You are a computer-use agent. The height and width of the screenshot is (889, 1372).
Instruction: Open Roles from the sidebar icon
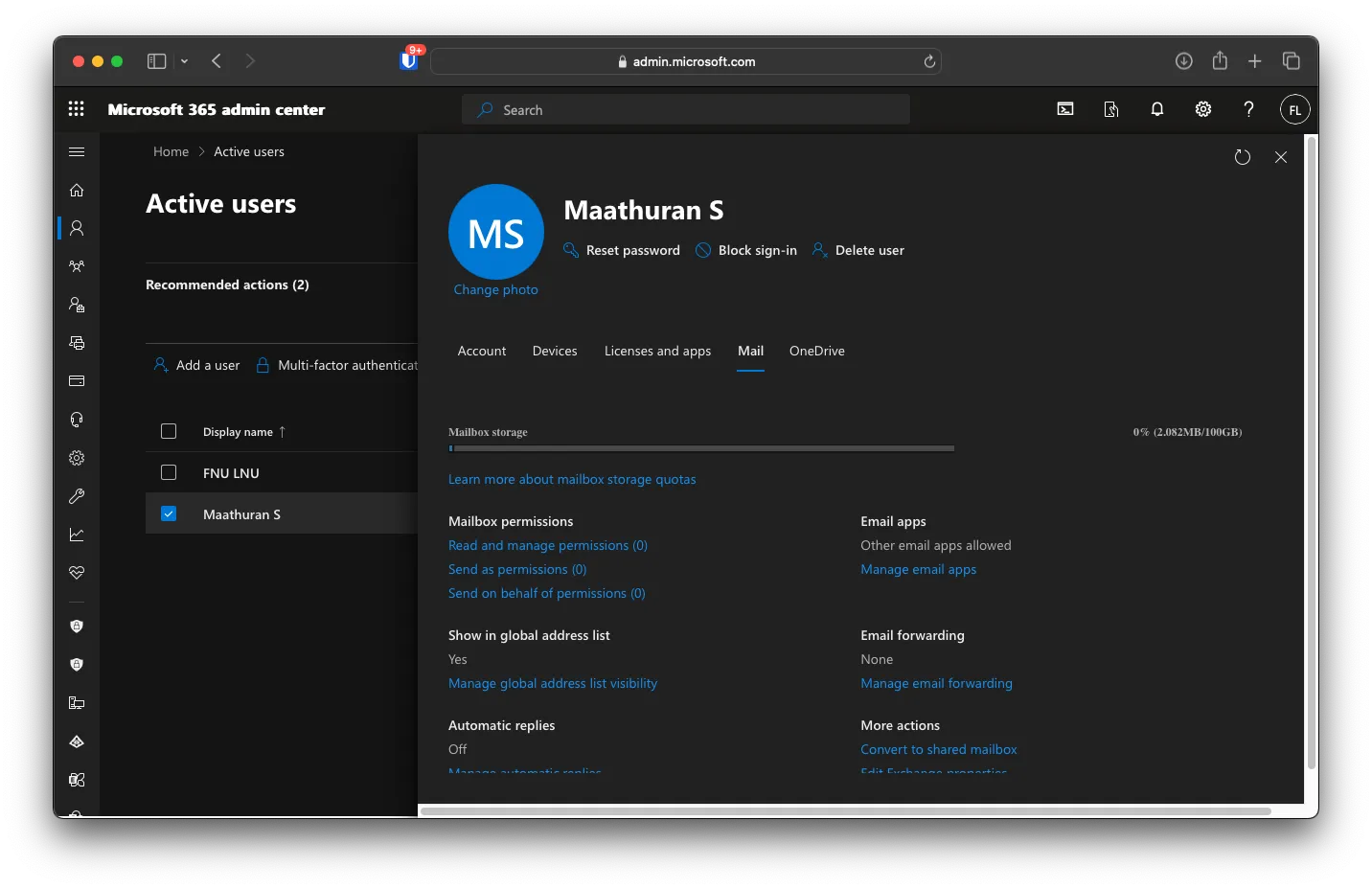(77, 305)
